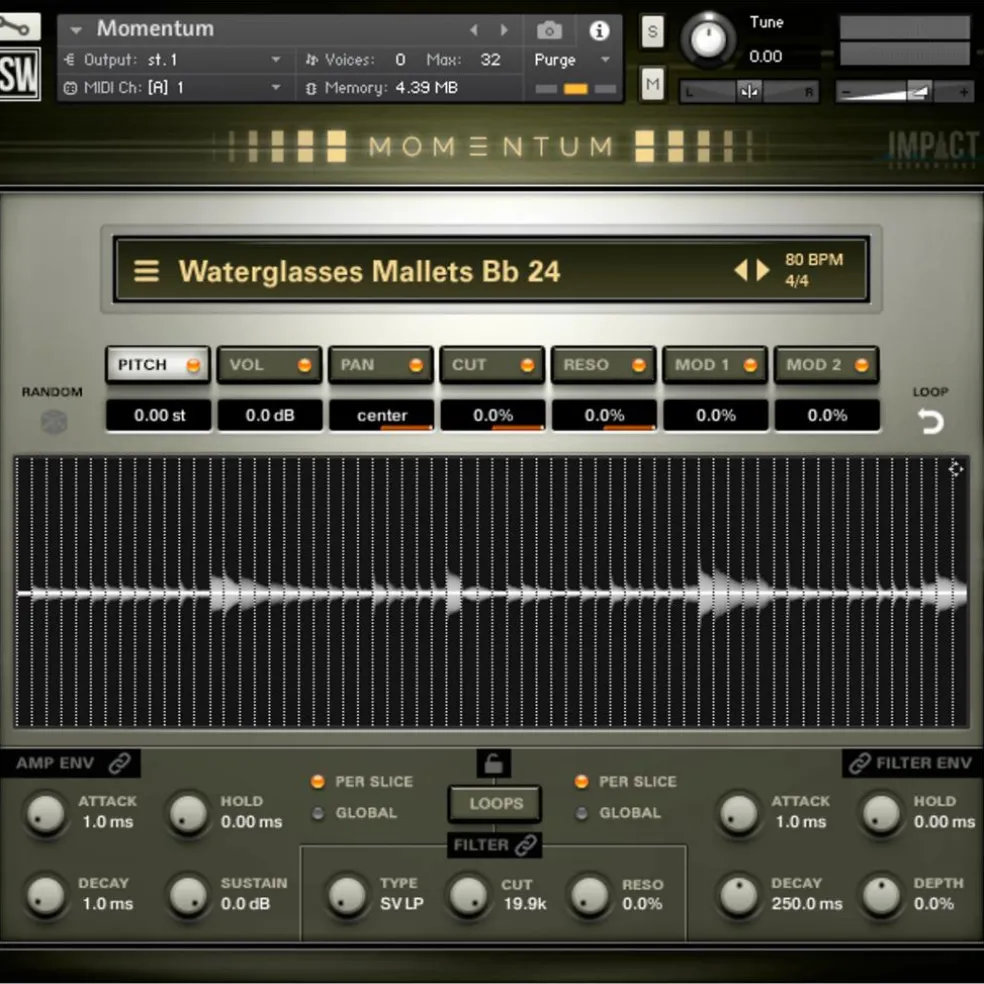This screenshot has width=984, height=984.
Task: Select the VOL tab
Action: 269,365
